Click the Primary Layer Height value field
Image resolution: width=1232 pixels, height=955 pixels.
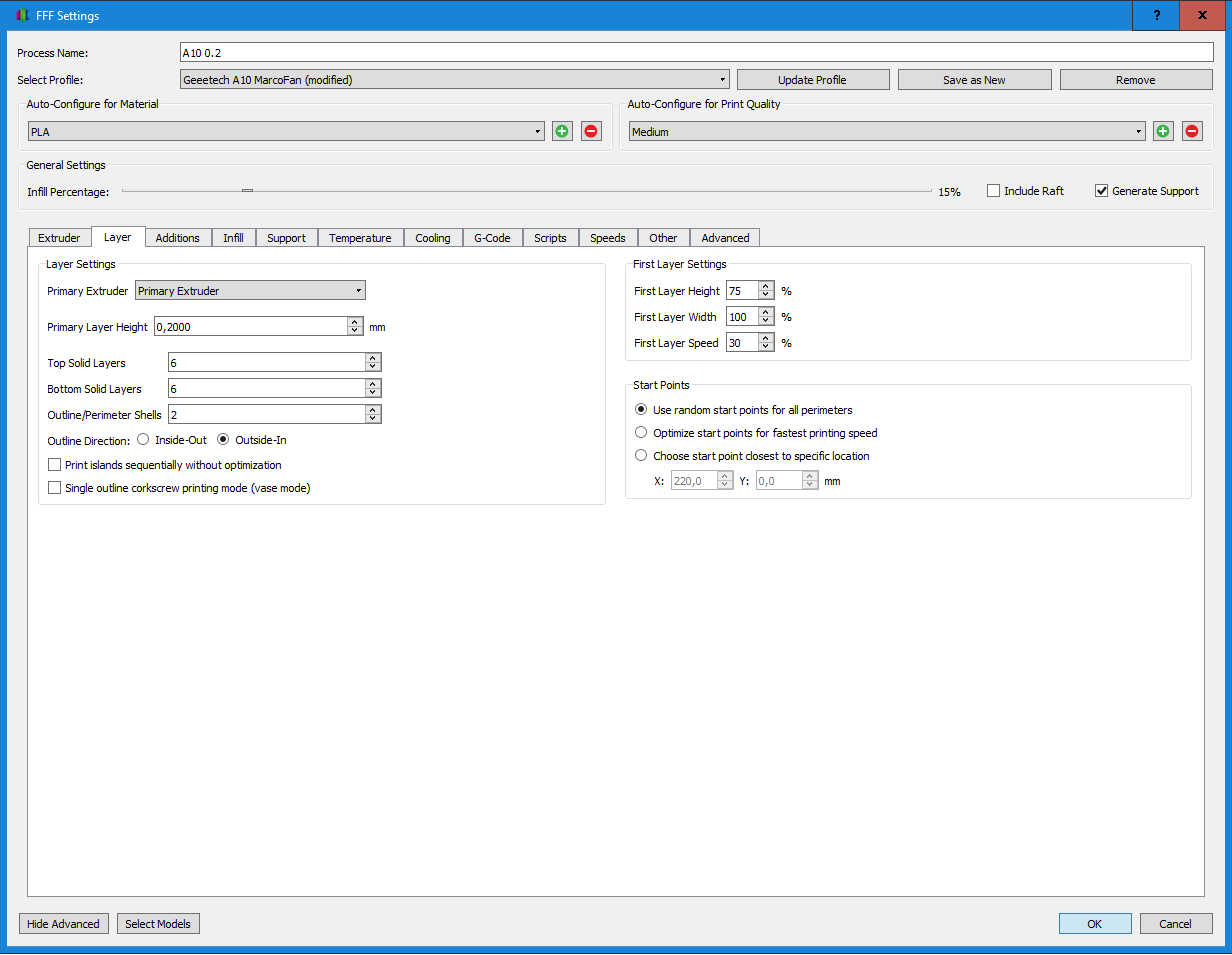tap(251, 327)
